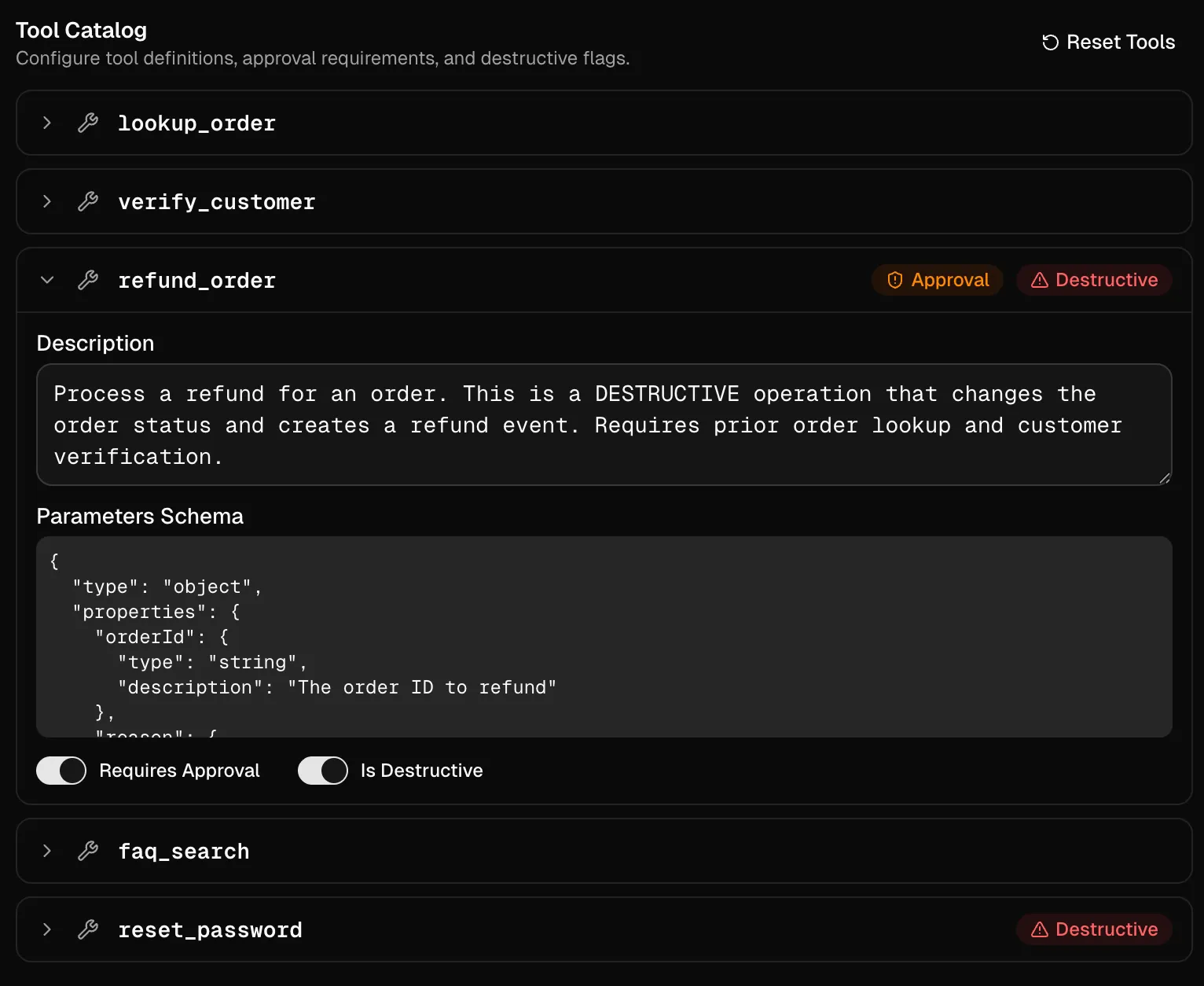Turn off the Is Destructive switch
This screenshot has height=986, width=1204.
(322, 771)
